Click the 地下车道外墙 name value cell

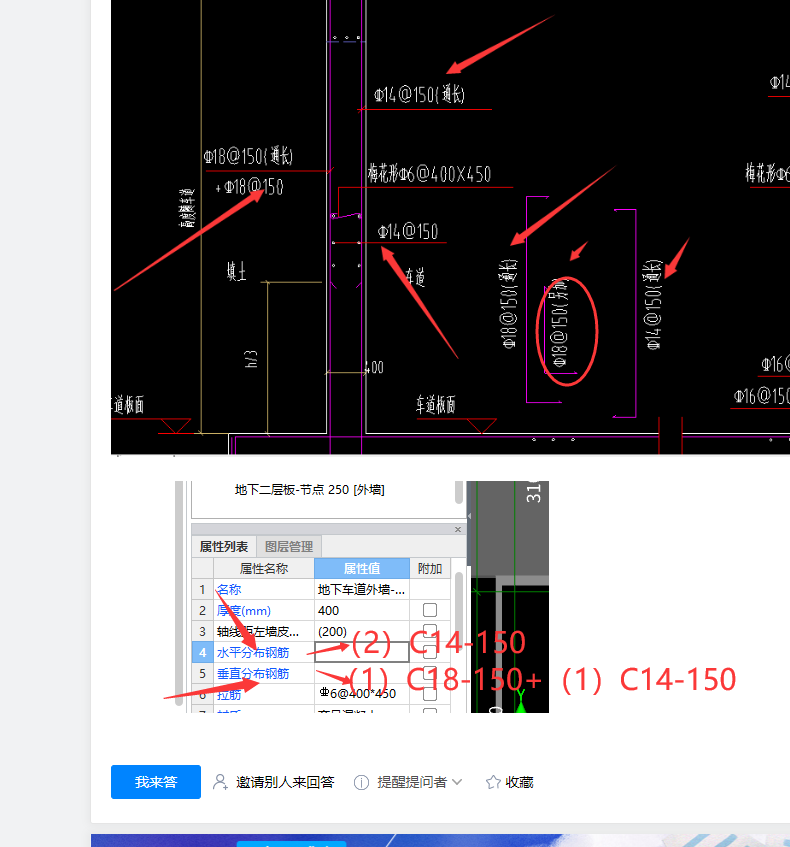[x=361, y=589]
